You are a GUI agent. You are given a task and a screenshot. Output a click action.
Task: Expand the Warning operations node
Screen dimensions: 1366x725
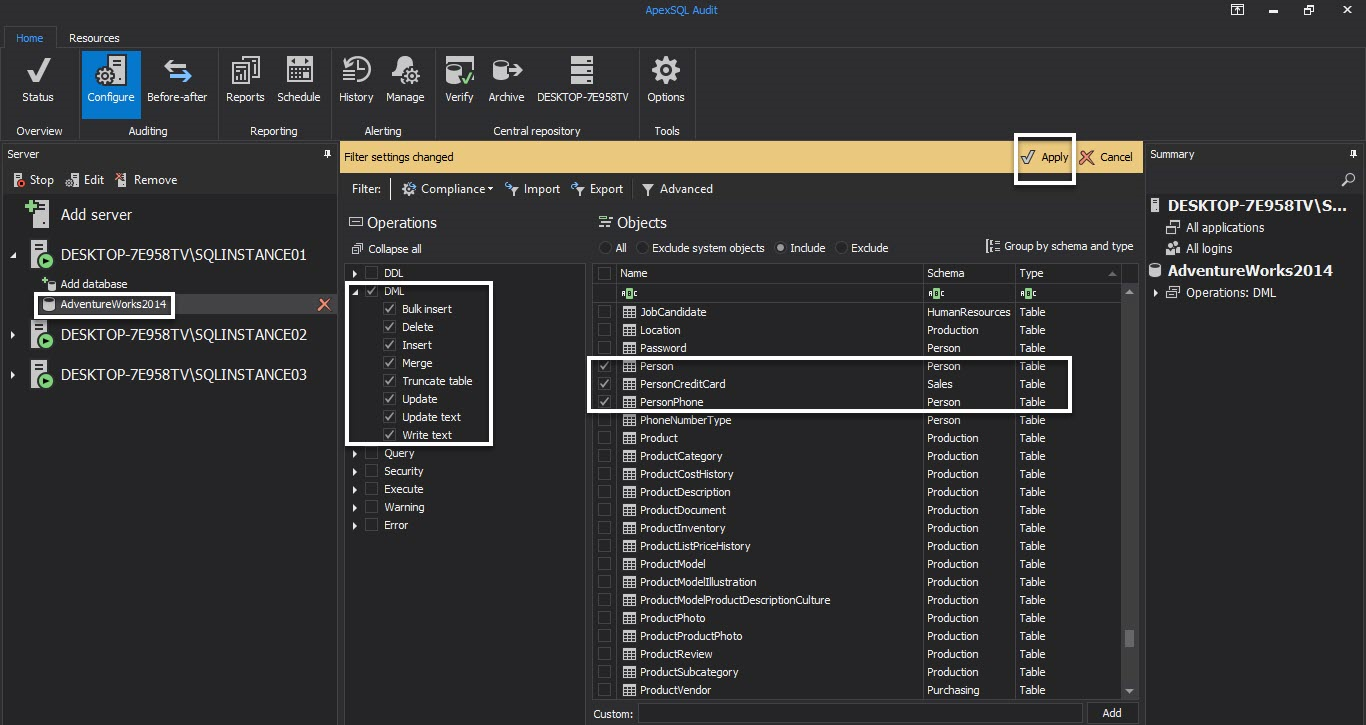pos(355,507)
